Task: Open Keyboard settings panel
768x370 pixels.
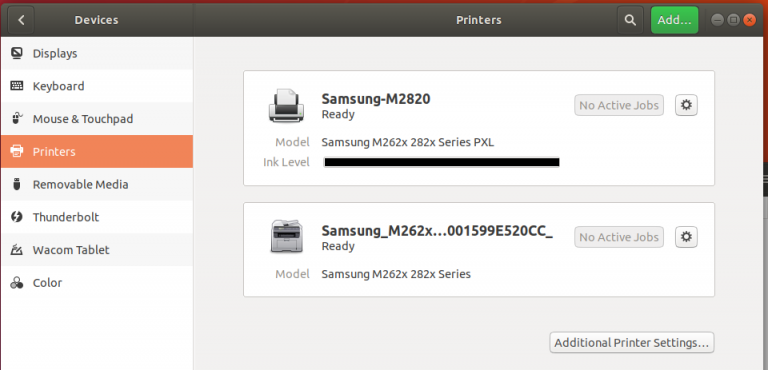Action: 96,86
